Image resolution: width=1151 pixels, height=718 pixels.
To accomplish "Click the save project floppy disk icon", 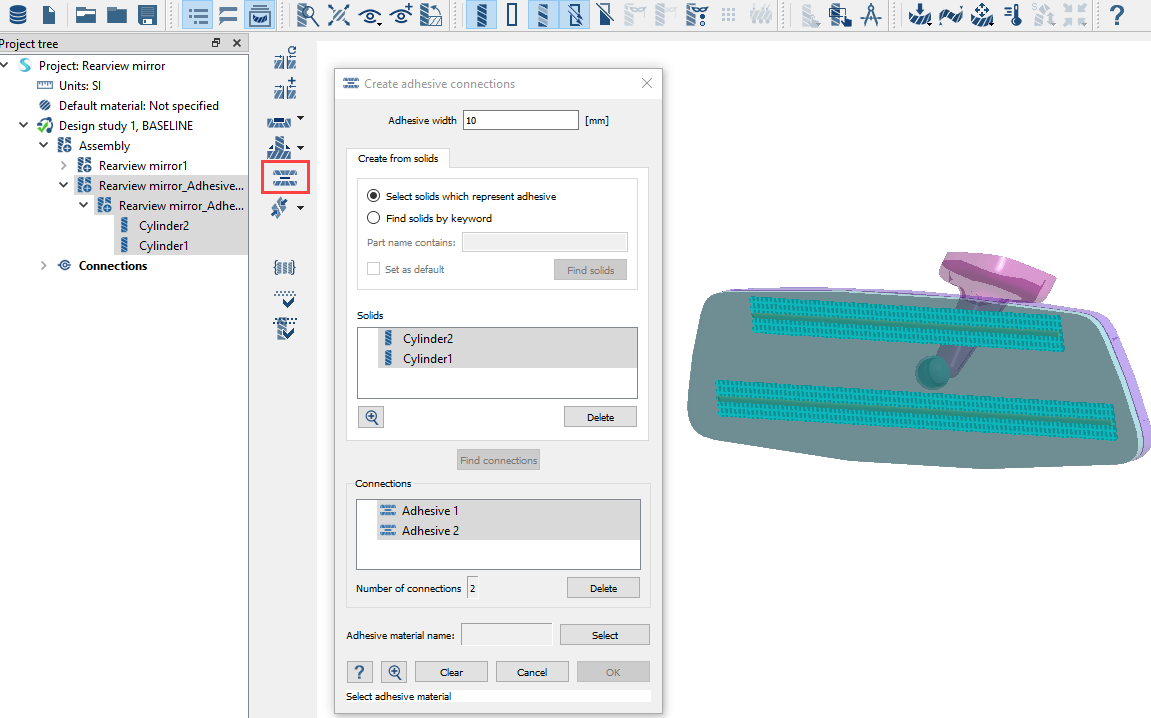I will (x=147, y=15).
